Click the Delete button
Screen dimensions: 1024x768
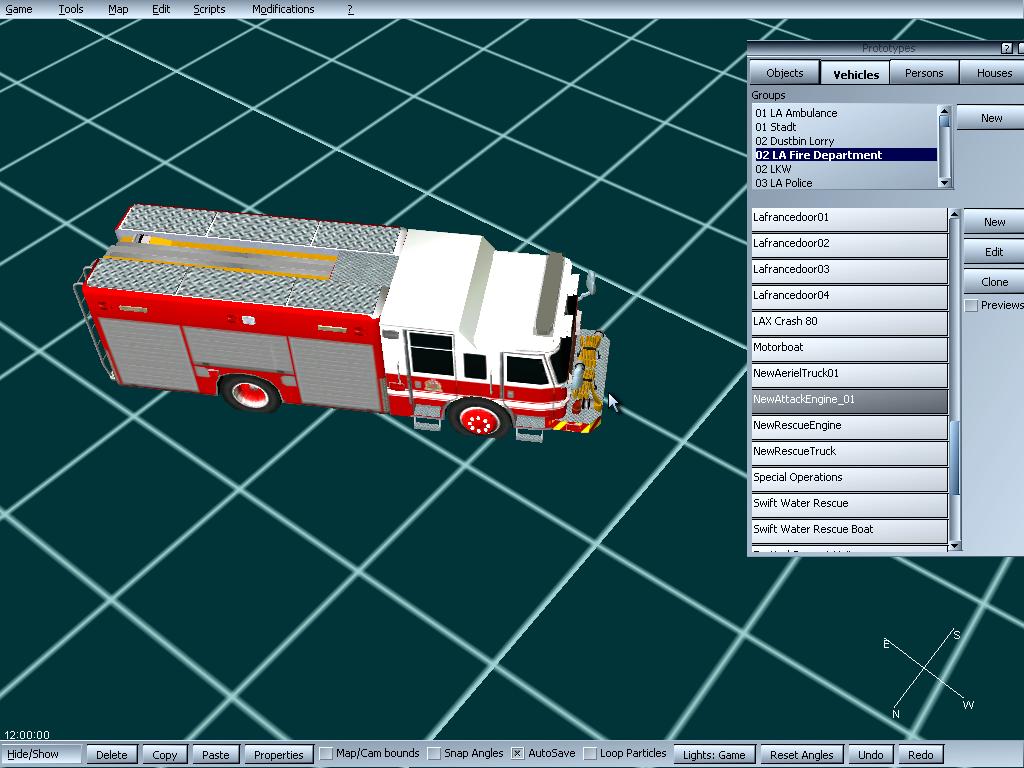tap(112, 755)
